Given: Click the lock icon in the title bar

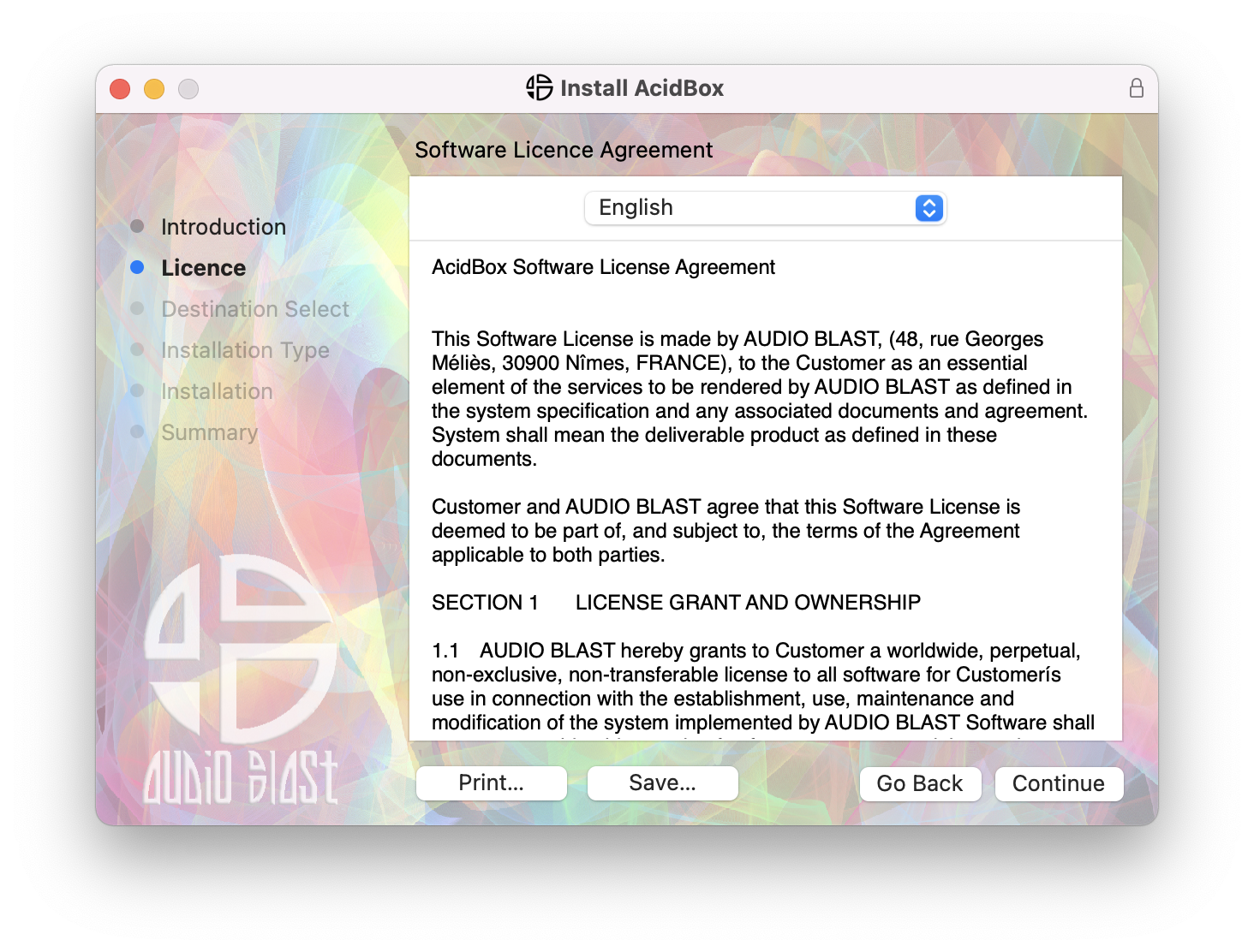Looking at the screenshot, I should 1136,88.
